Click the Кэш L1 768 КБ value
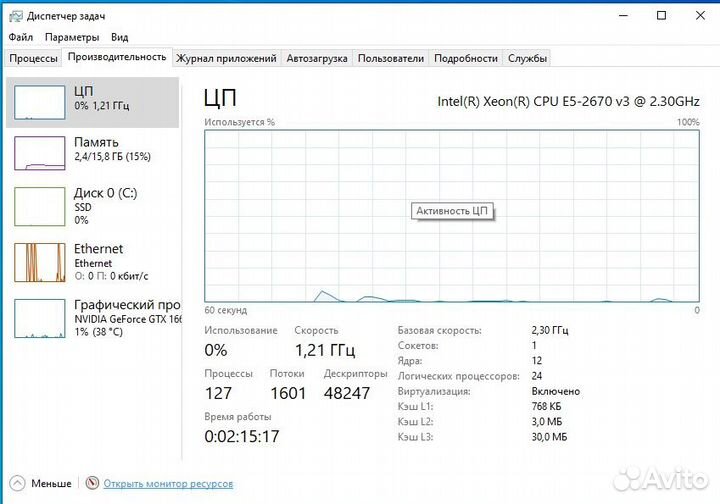The image size is (720, 504). click(546, 407)
